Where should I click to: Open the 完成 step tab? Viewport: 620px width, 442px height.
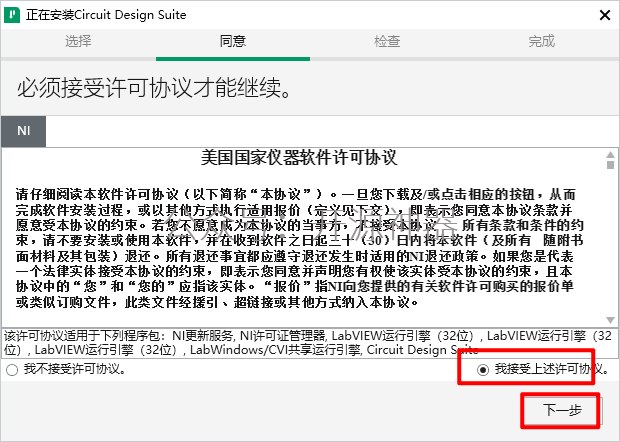(x=542, y=41)
